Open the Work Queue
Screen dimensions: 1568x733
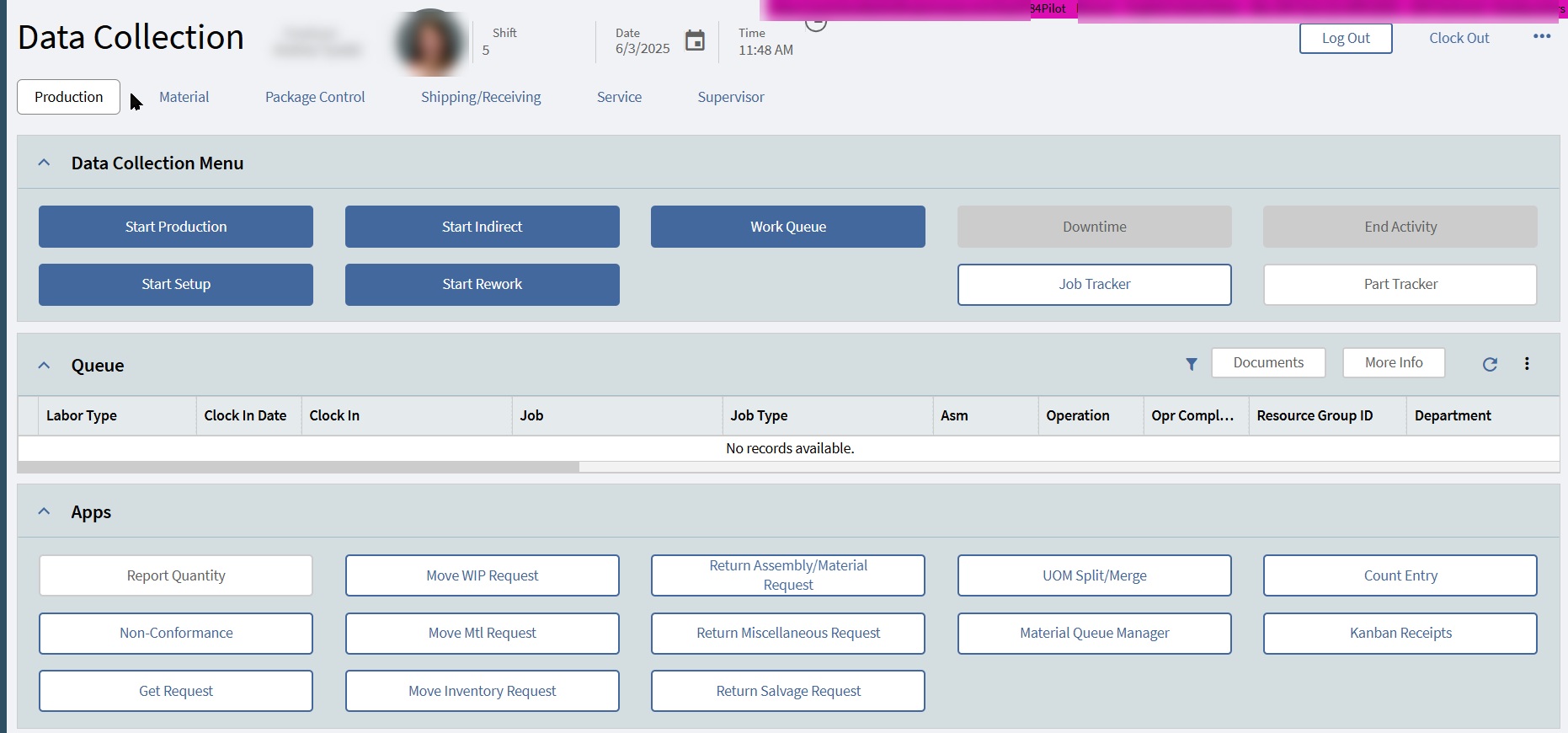pos(788,227)
